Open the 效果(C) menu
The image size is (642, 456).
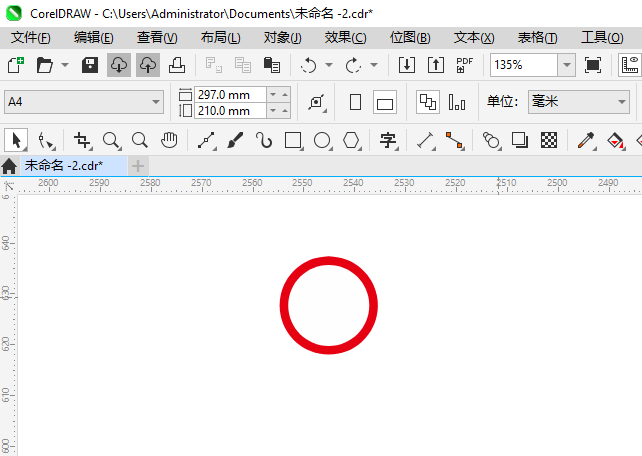coord(346,38)
